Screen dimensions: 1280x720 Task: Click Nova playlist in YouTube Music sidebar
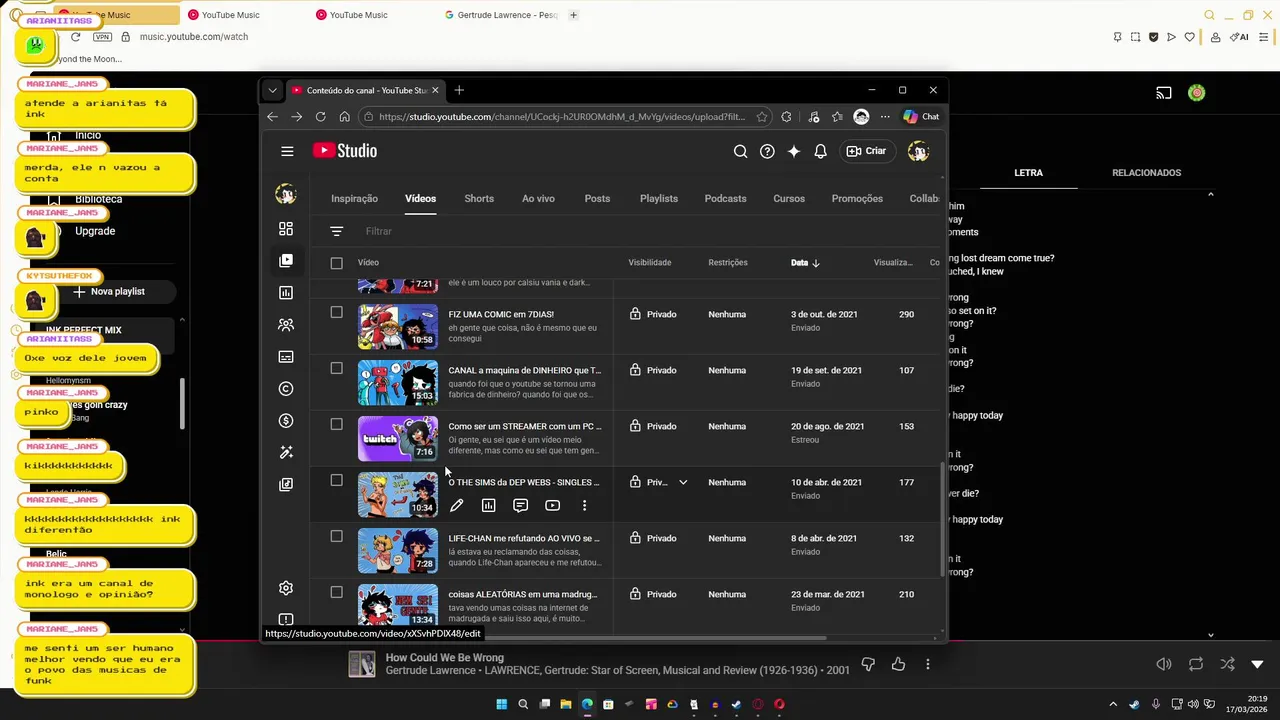click(x=109, y=292)
